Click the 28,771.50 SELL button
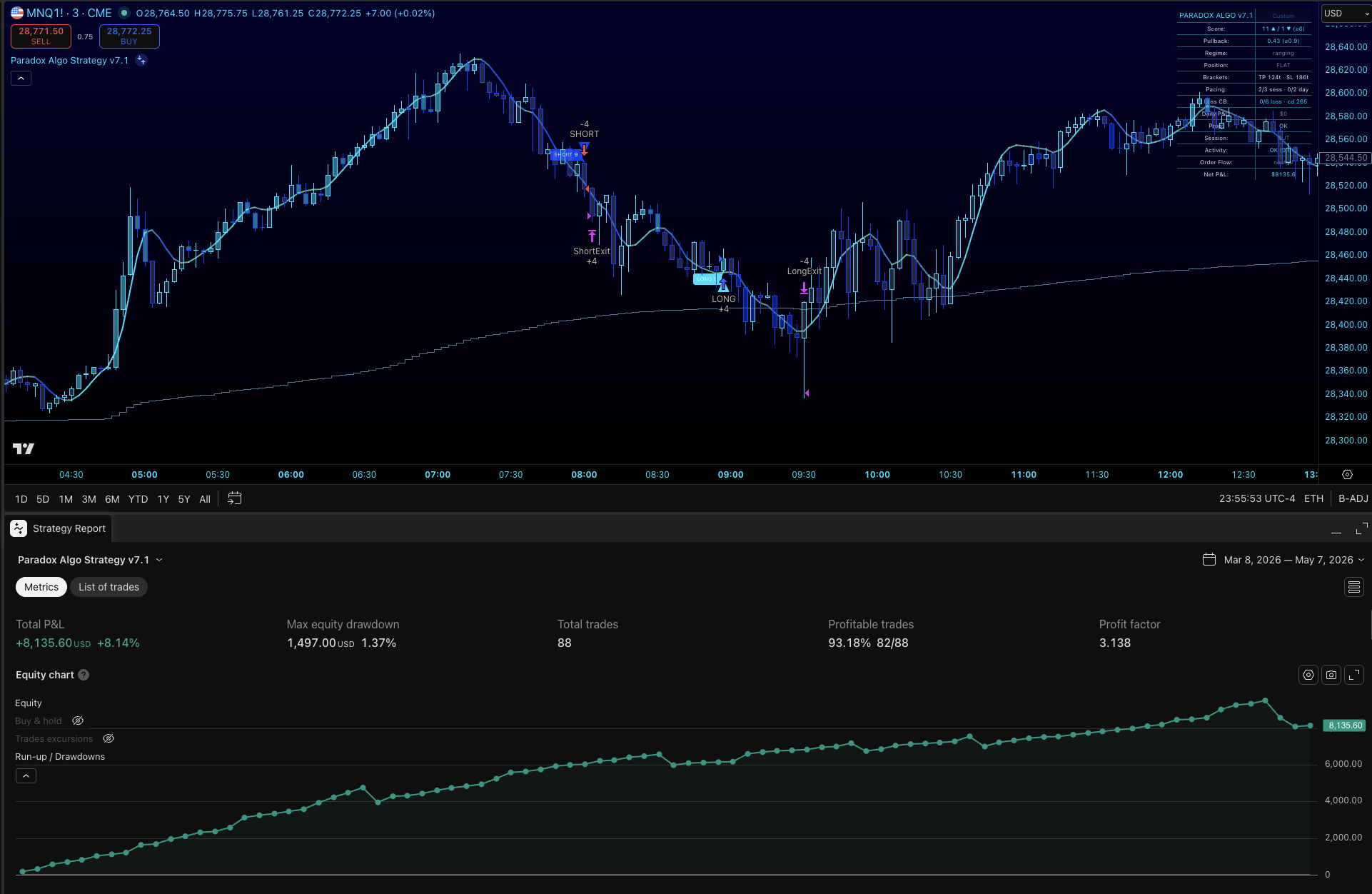The image size is (1372, 894). [x=41, y=36]
